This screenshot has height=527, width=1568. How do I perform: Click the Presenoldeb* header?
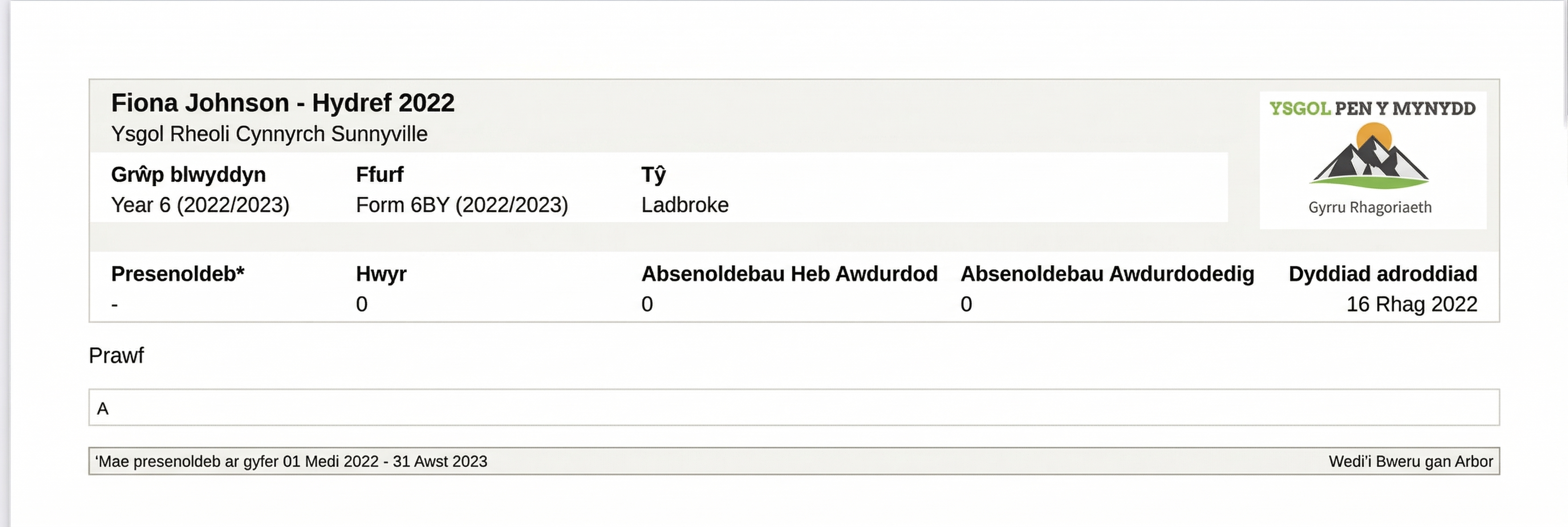pyautogui.click(x=177, y=274)
